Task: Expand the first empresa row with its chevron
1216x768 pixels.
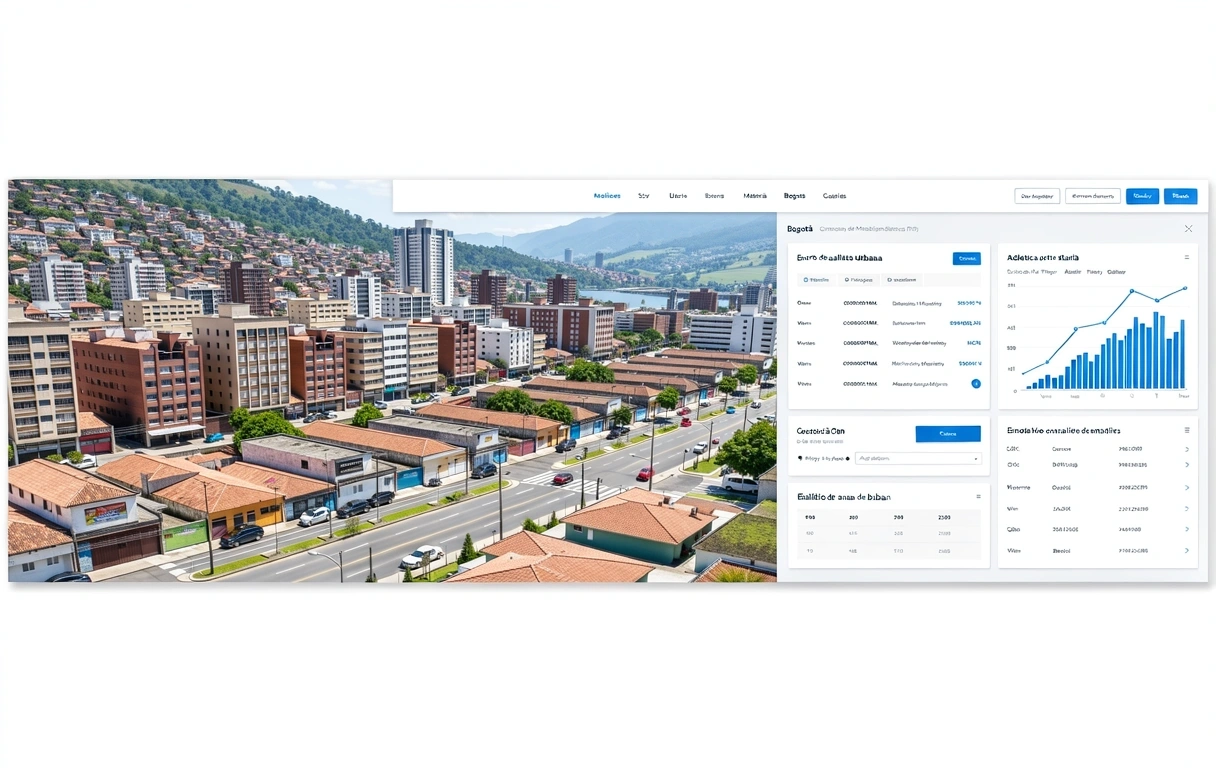Action: coord(1187,449)
